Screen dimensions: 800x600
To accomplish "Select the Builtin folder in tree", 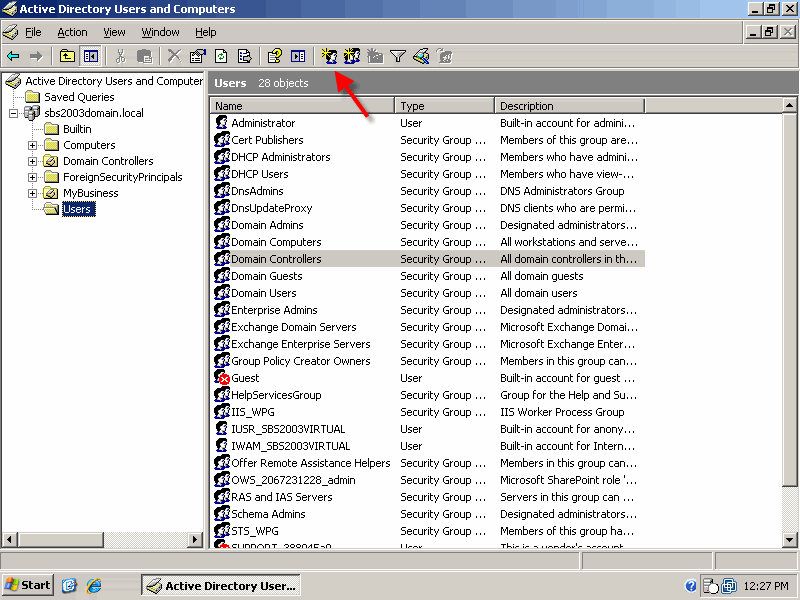I will (77, 129).
